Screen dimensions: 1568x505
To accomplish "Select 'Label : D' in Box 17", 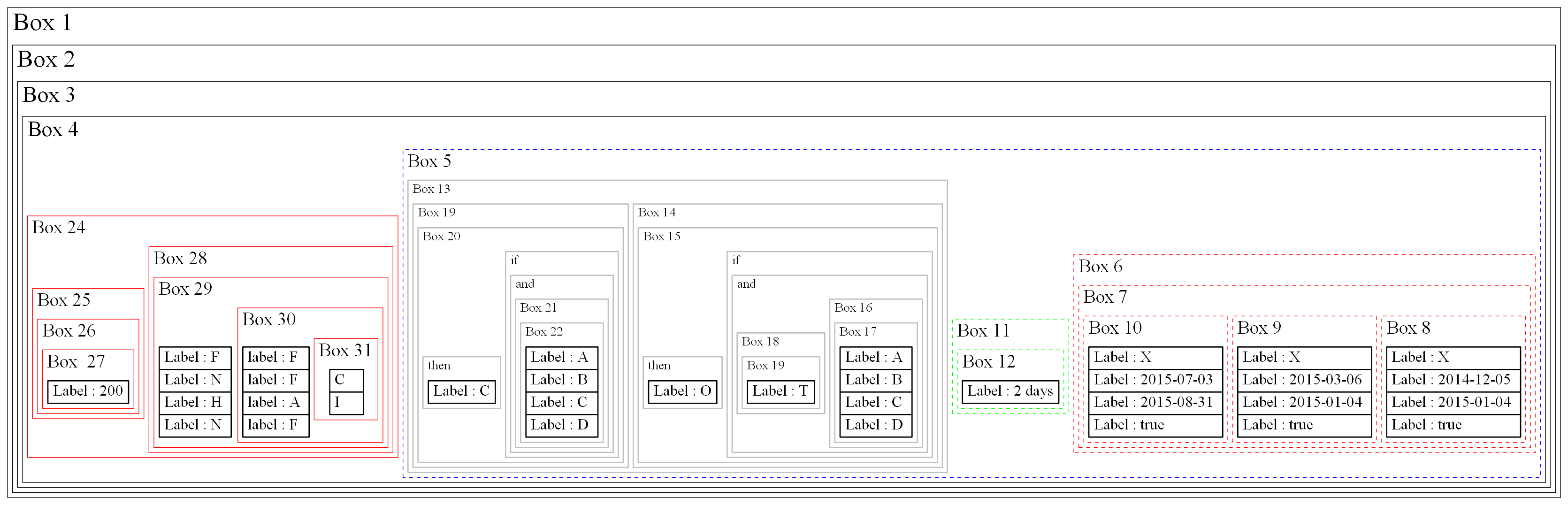I will (x=875, y=425).
